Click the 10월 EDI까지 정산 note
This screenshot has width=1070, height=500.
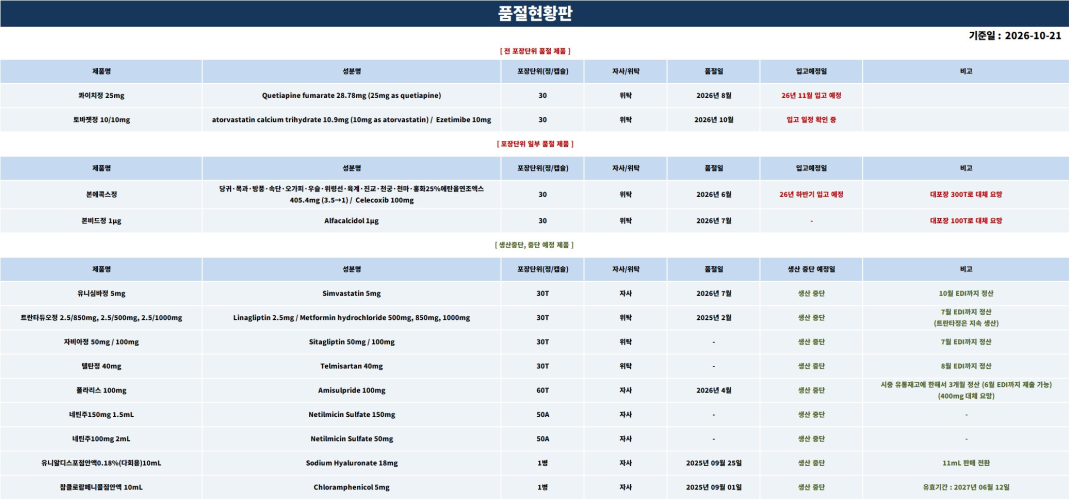point(966,293)
